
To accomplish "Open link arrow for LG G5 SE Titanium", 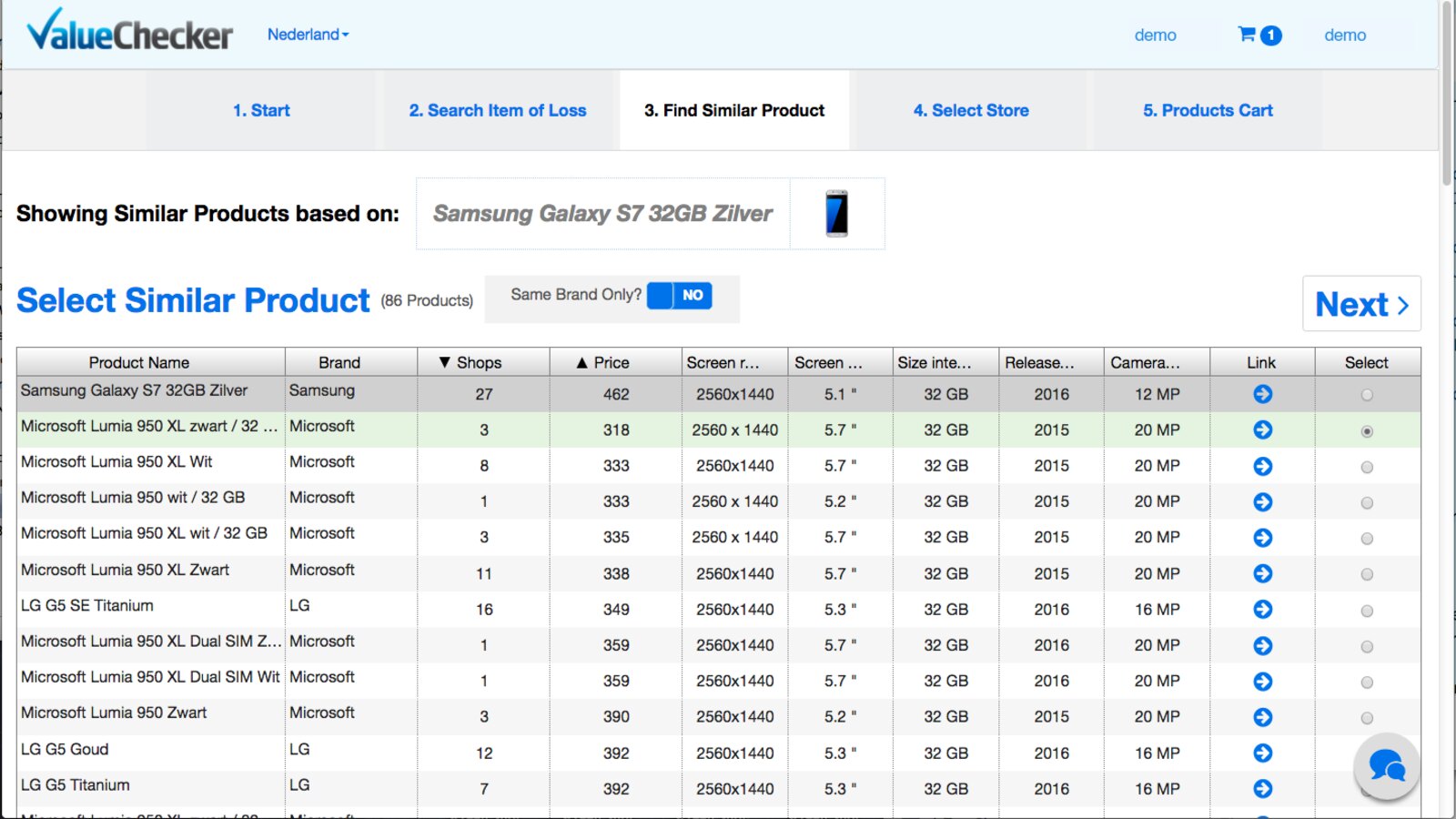I will click(x=1262, y=609).
